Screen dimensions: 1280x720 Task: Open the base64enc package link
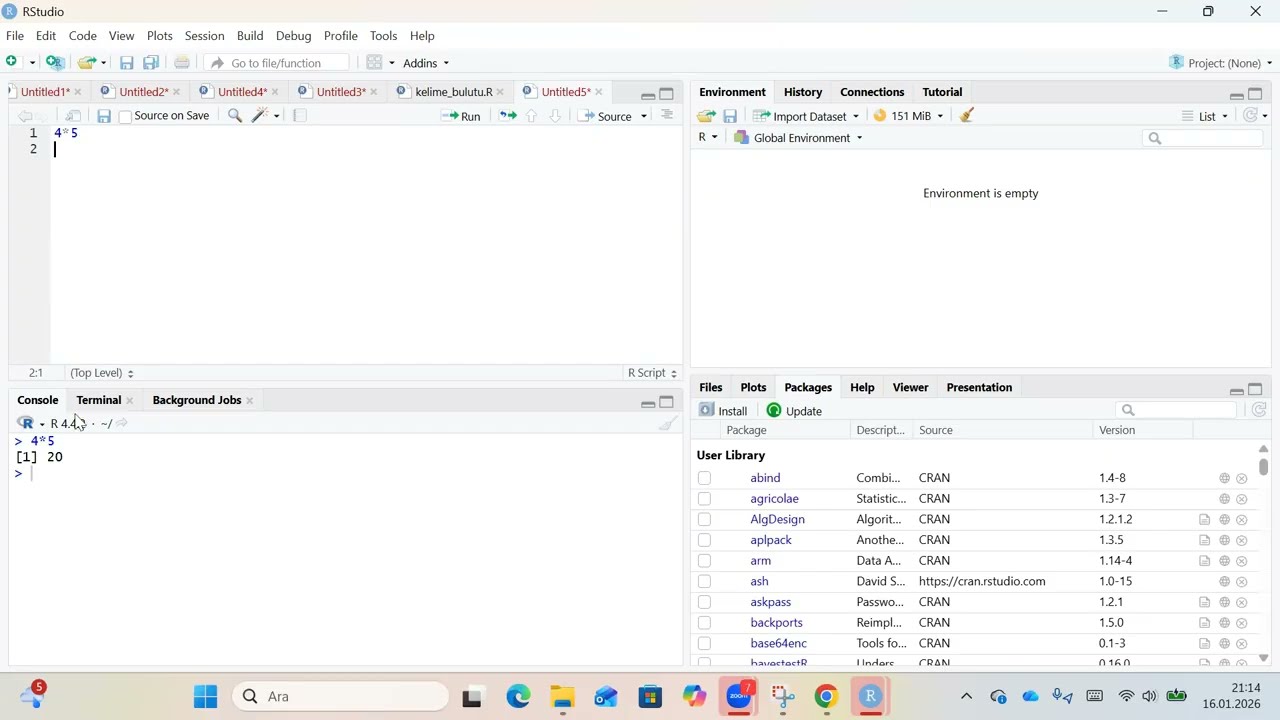pos(778,643)
